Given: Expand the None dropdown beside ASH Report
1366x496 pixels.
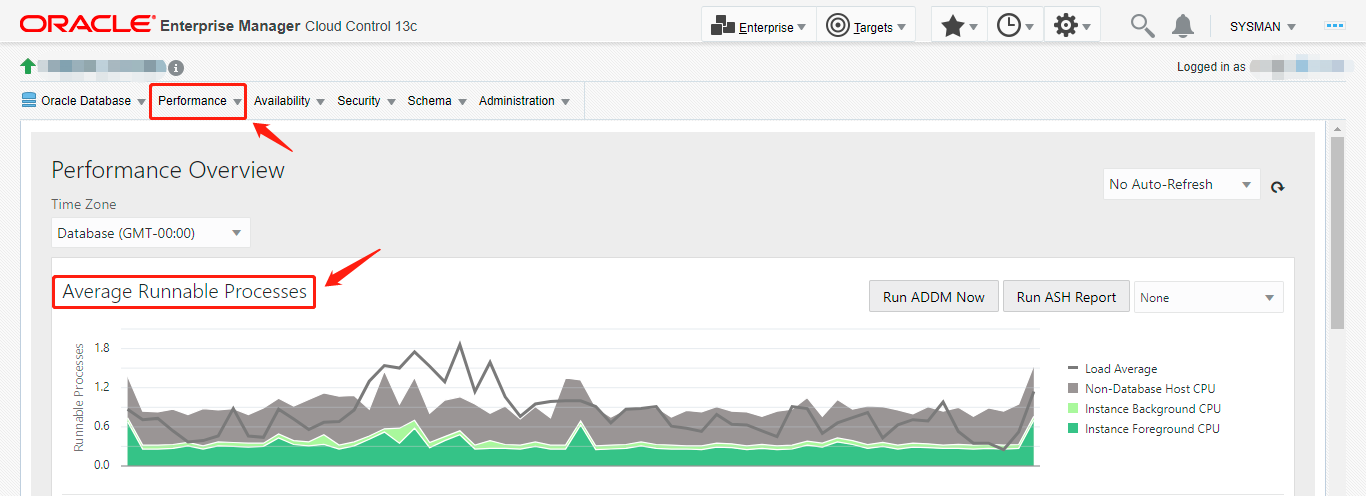Looking at the screenshot, I should click(x=1208, y=297).
